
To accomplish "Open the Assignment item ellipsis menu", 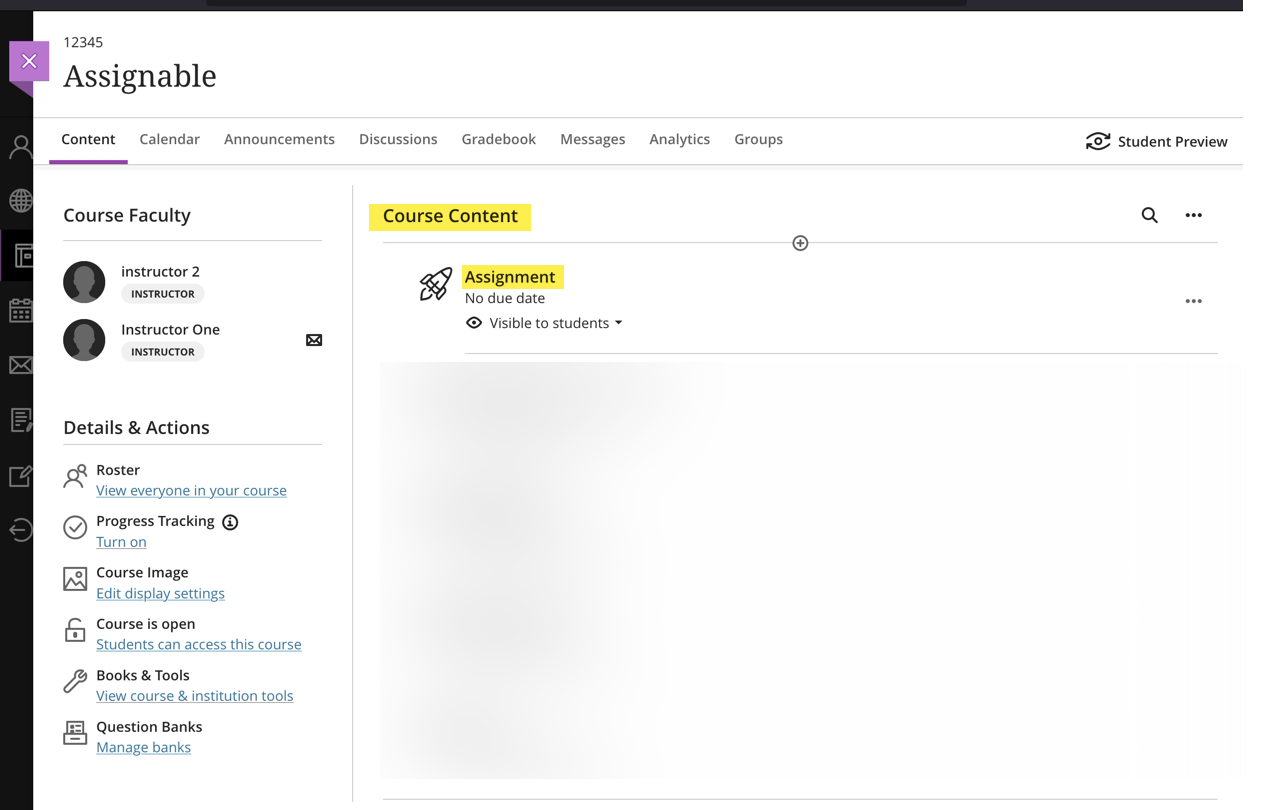I will click(1193, 300).
